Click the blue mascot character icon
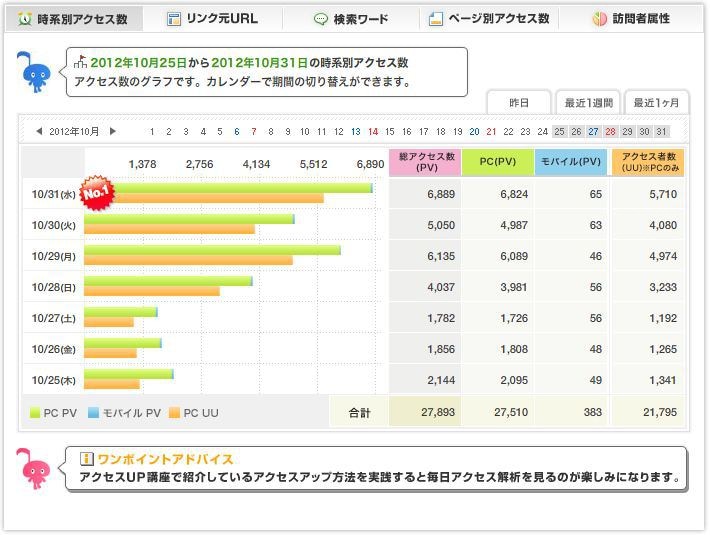The image size is (710, 535). 34,72
